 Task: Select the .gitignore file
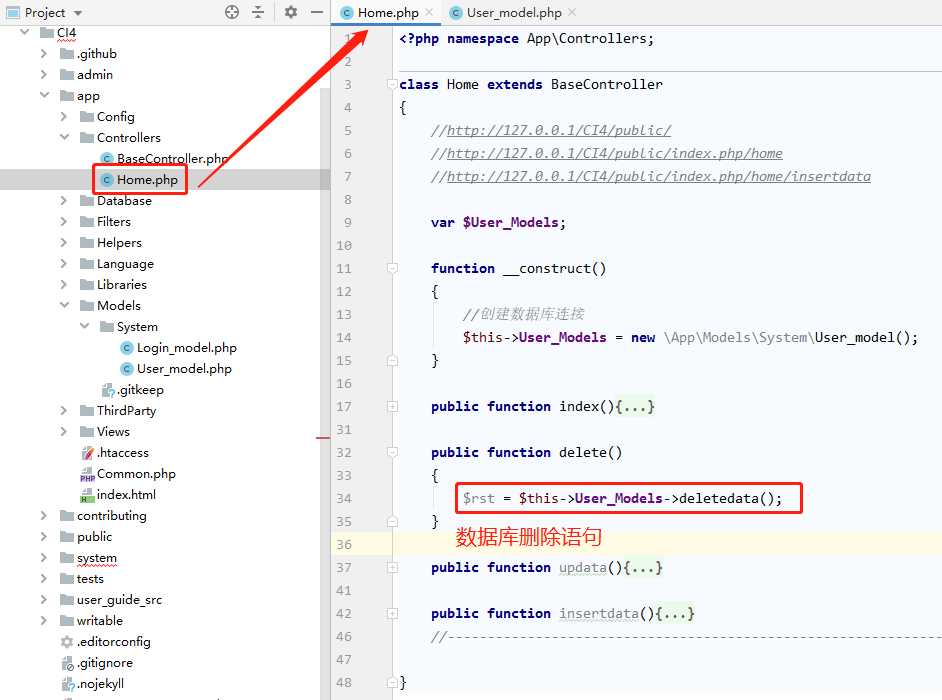click(105, 663)
